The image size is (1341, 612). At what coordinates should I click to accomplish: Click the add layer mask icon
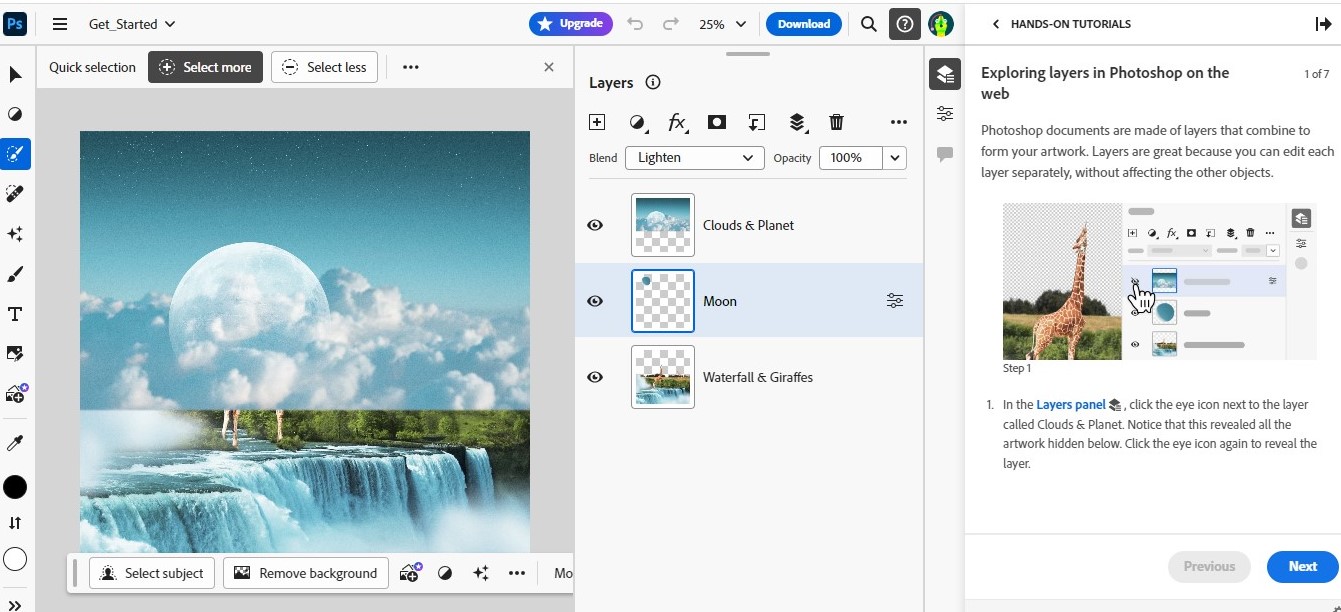(716, 122)
